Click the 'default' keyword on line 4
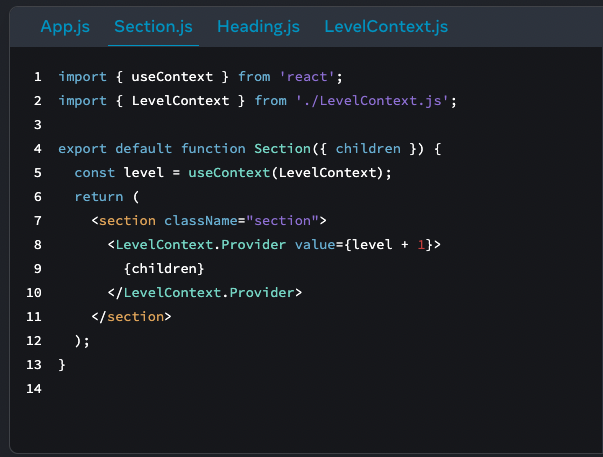This screenshot has width=603, height=457. (143, 148)
